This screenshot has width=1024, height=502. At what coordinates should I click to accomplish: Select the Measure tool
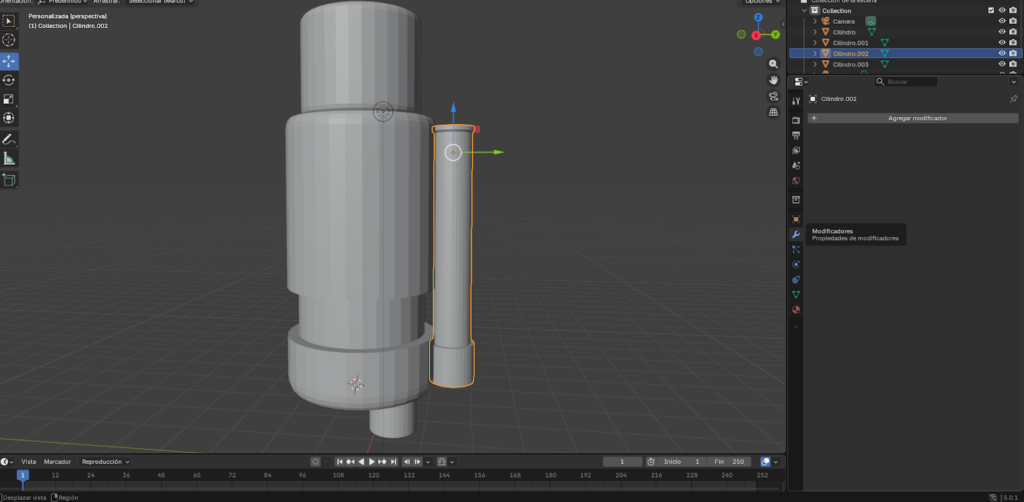(9, 158)
